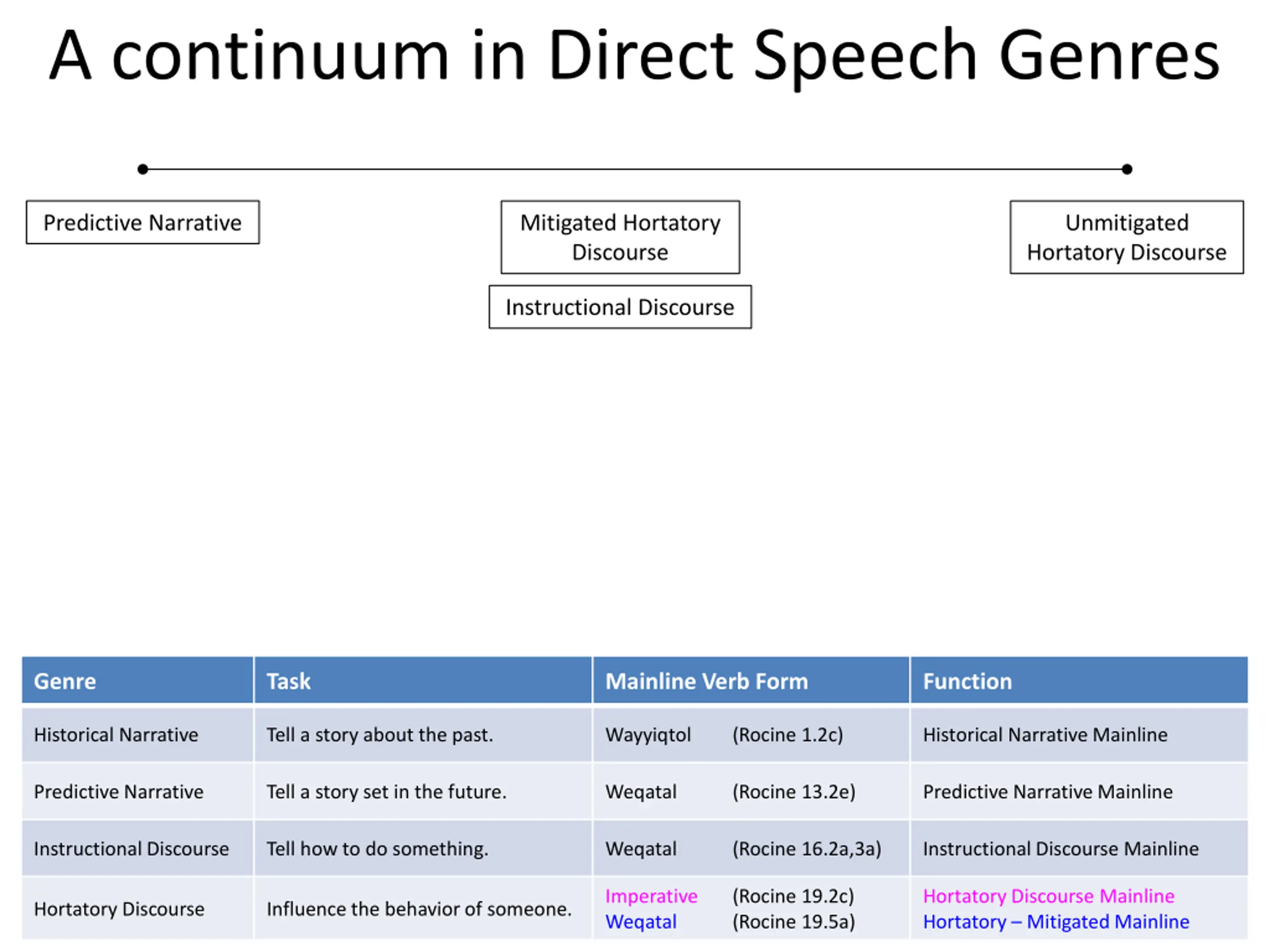Click the 'Predictive Narrative' genre cell in the table

point(138,791)
